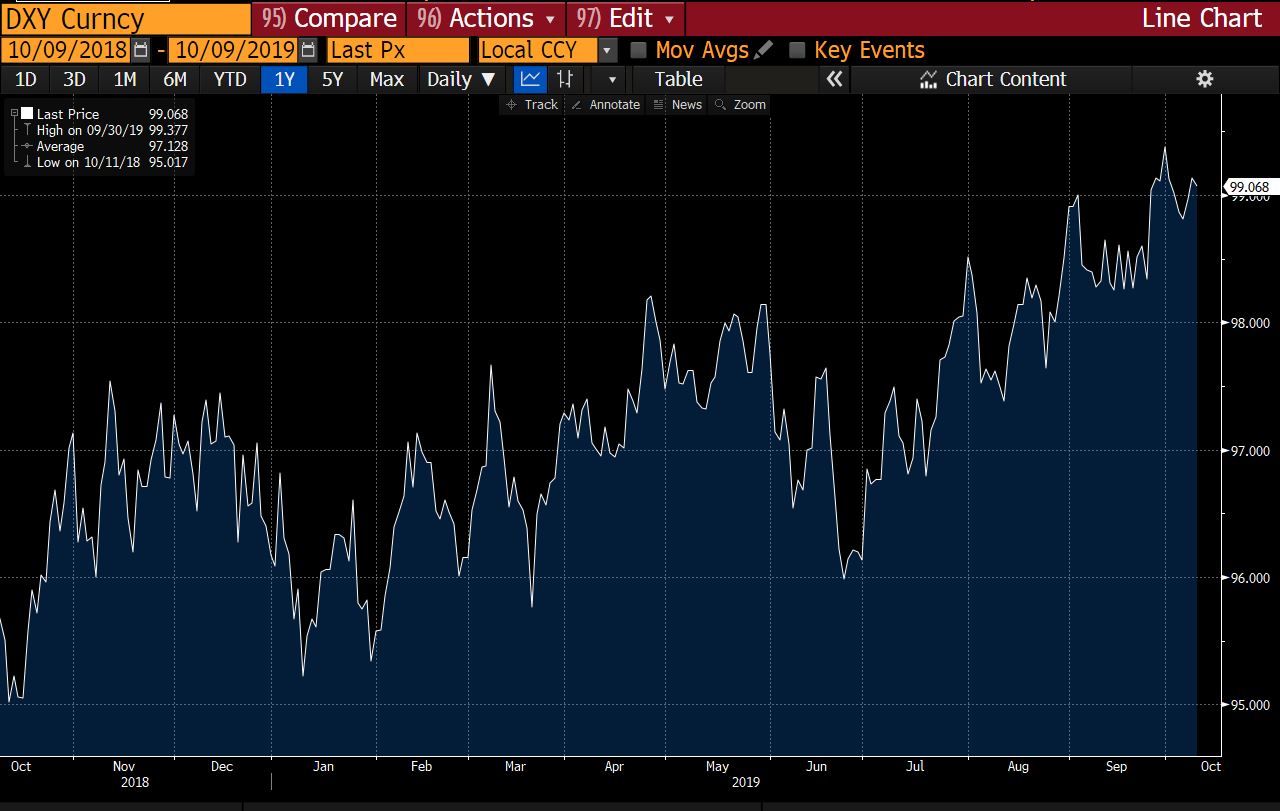
Task: Select the 5Y range tab
Action: coord(333,79)
